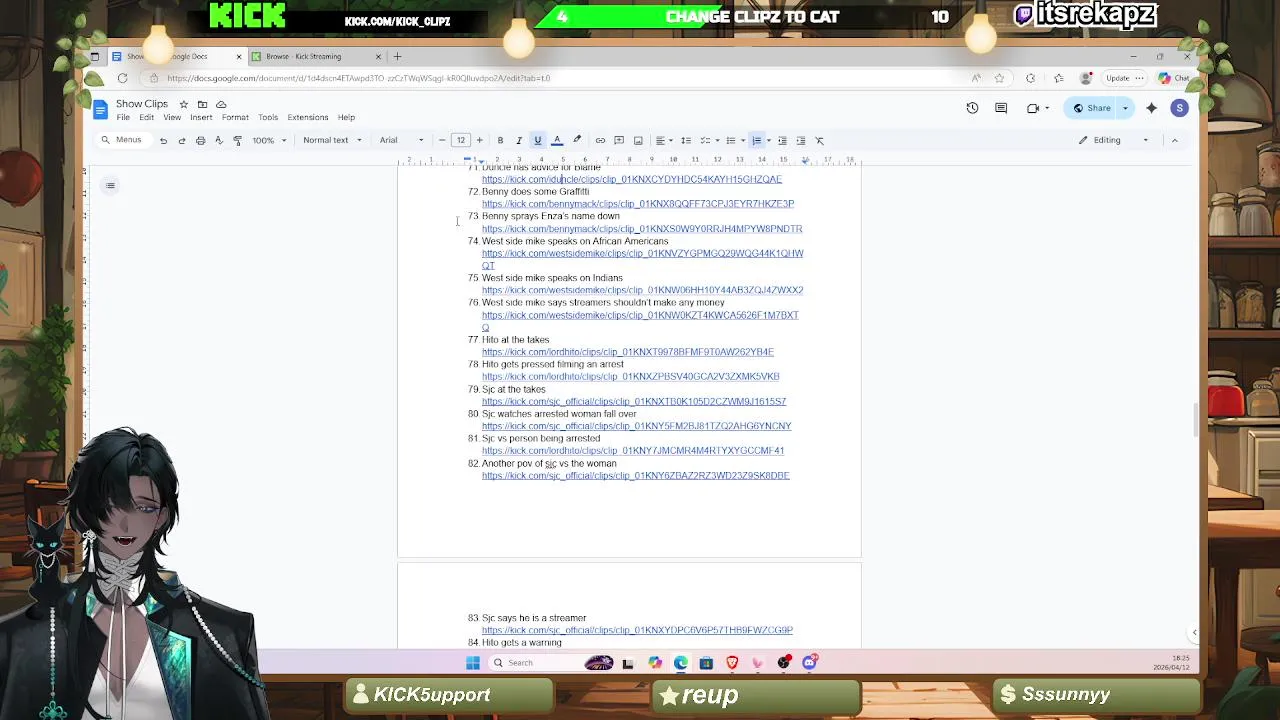1280x720 pixels.
Task: Open link for Hito at the takes
Action: click(x=628, y=352)
